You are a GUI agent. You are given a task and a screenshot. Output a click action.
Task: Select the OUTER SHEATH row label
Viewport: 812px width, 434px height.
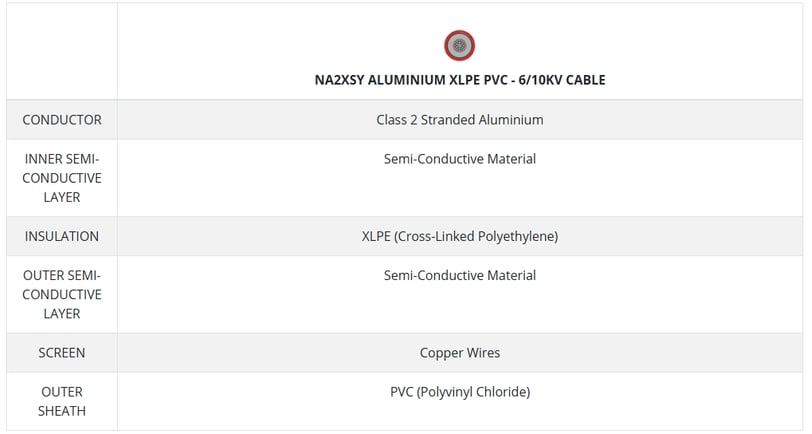[62, 401]
